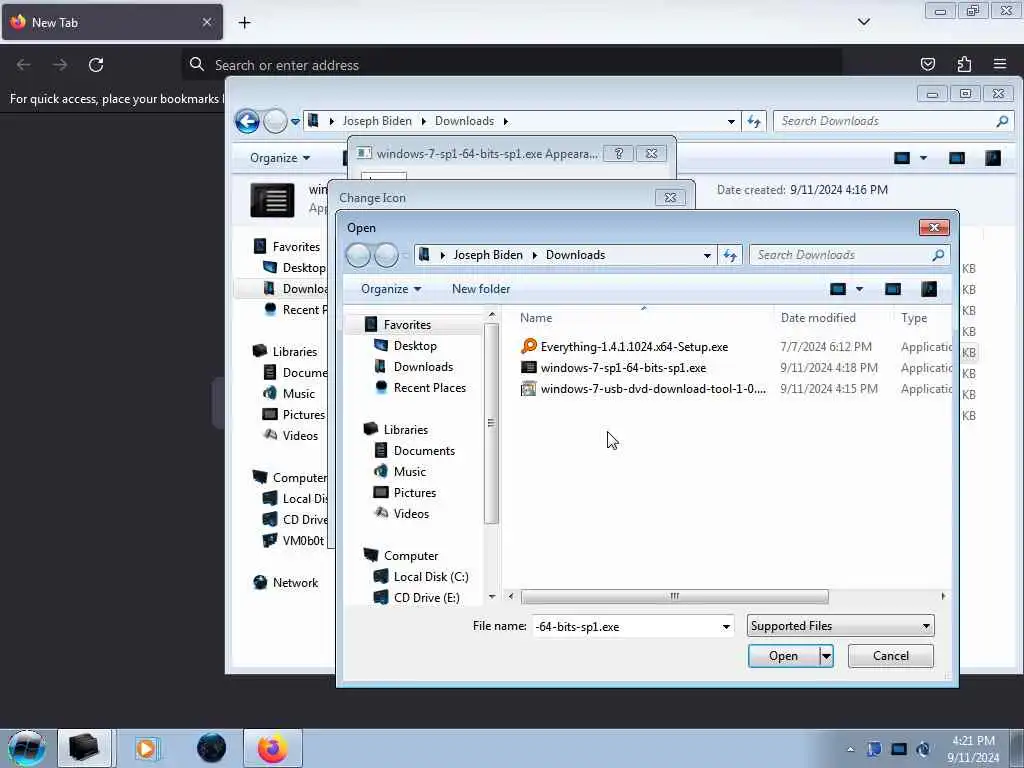Viewport: 1024px width, 768px height.
Task: Open Desktop in Open dialog sidebar
Action: [x=415, y=345]
